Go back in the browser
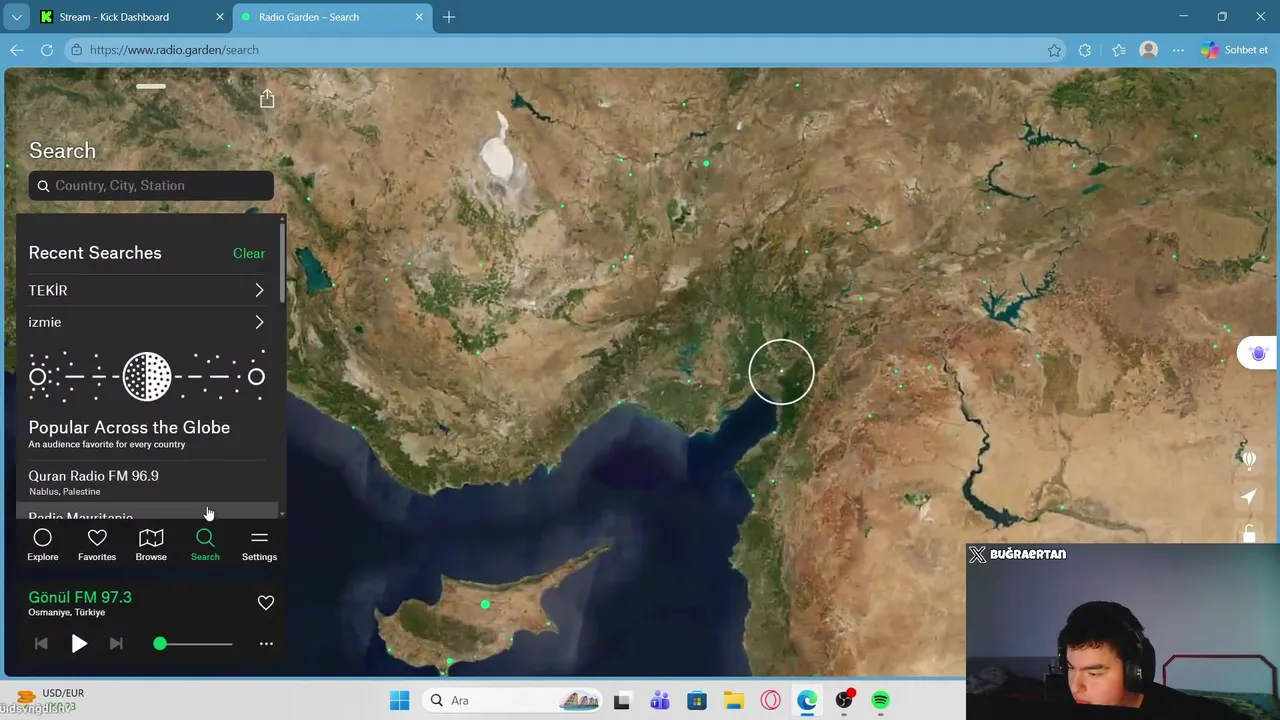This screenshot has width=1280, height=720. pos(17,50)
